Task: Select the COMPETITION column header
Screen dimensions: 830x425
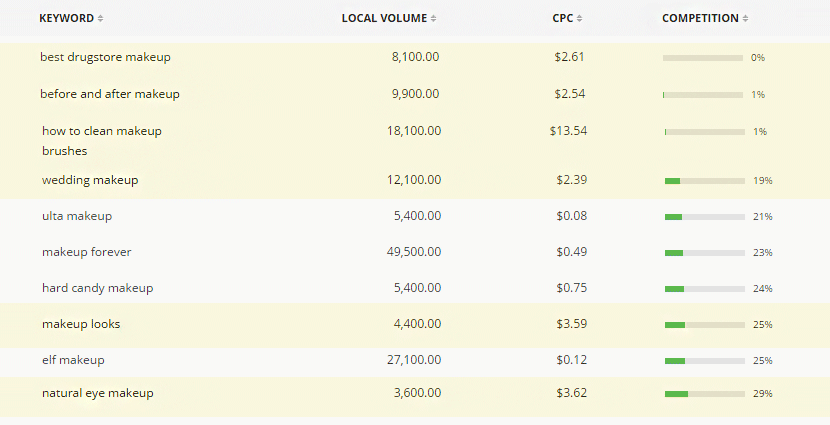Action: (700, 19)
